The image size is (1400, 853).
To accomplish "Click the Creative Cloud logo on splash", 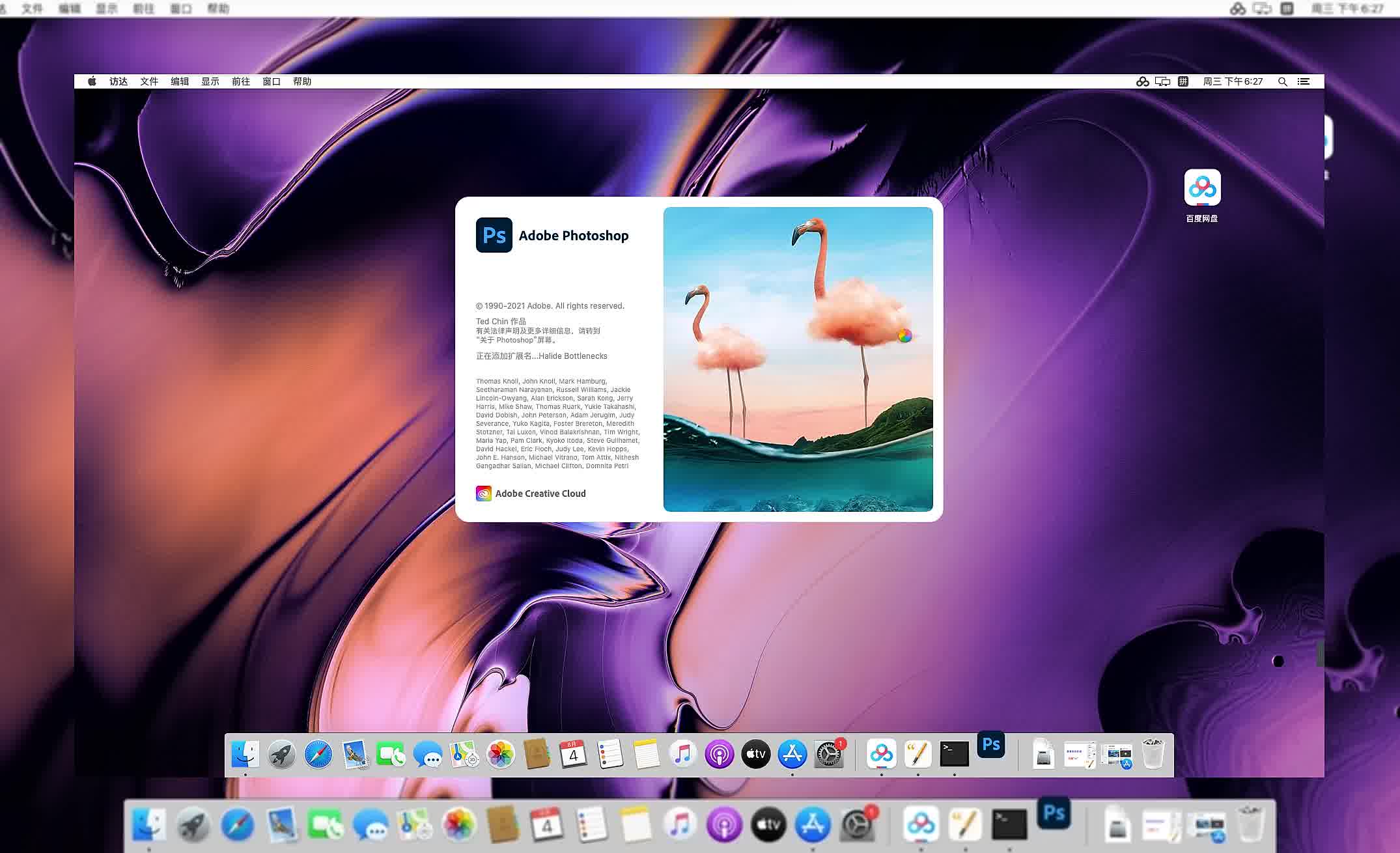I will pos(484,494).
